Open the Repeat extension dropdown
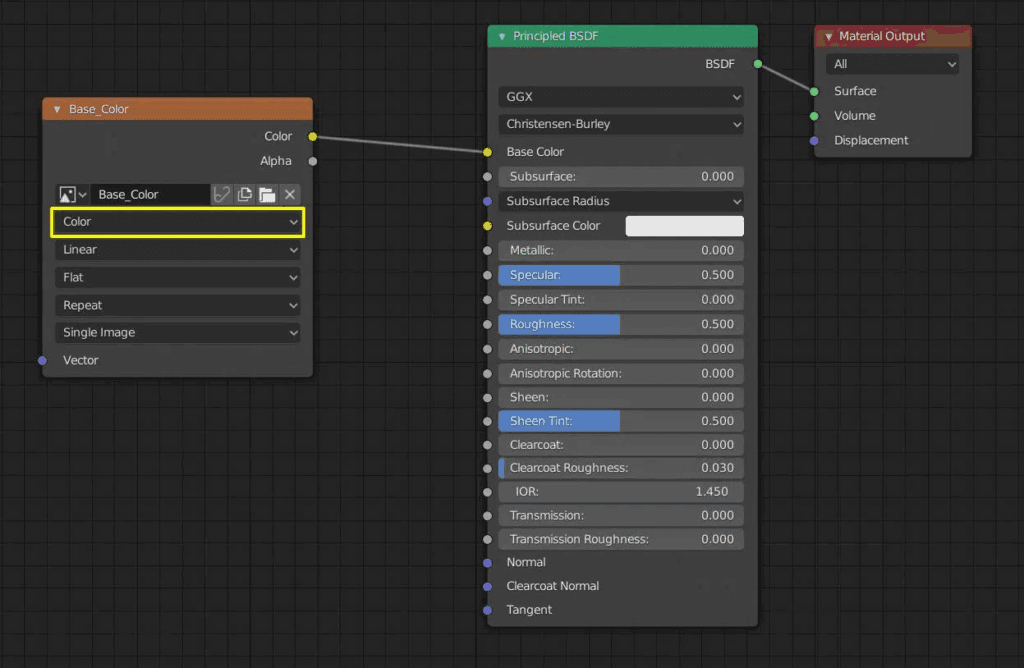Screen dimensions: 1024x668 pyautogui.click(x=178, y=306)
